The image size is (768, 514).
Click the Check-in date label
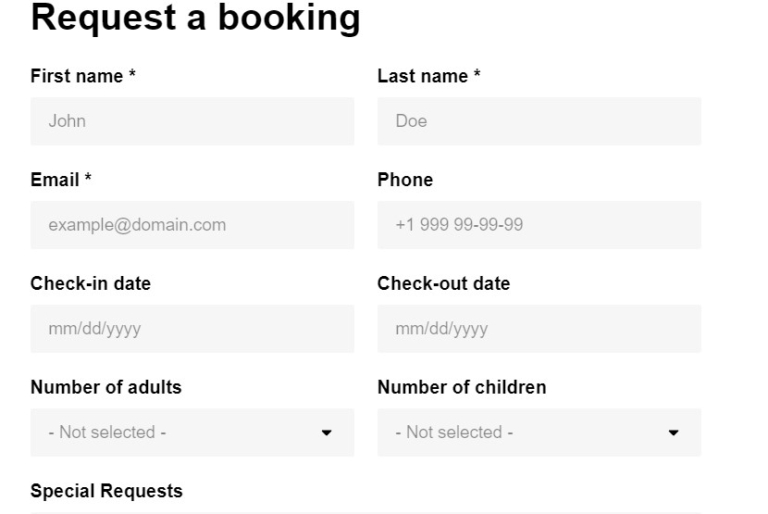[x=91, y=284]
